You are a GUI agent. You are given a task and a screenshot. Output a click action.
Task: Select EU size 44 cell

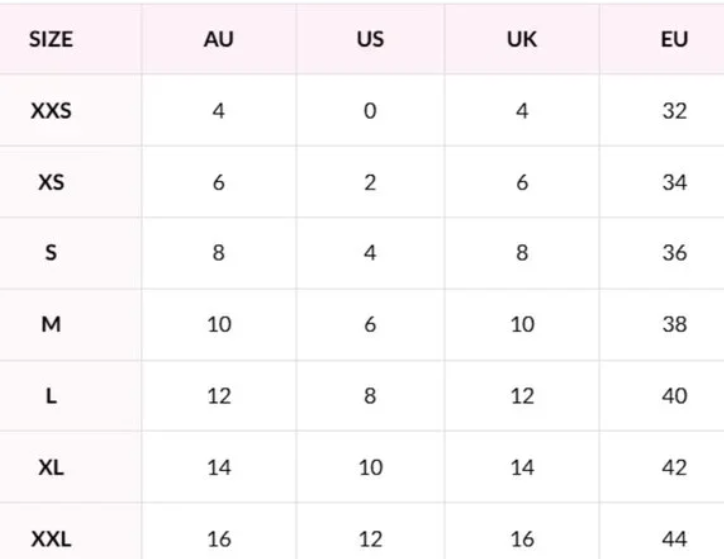tap(675, 539)
